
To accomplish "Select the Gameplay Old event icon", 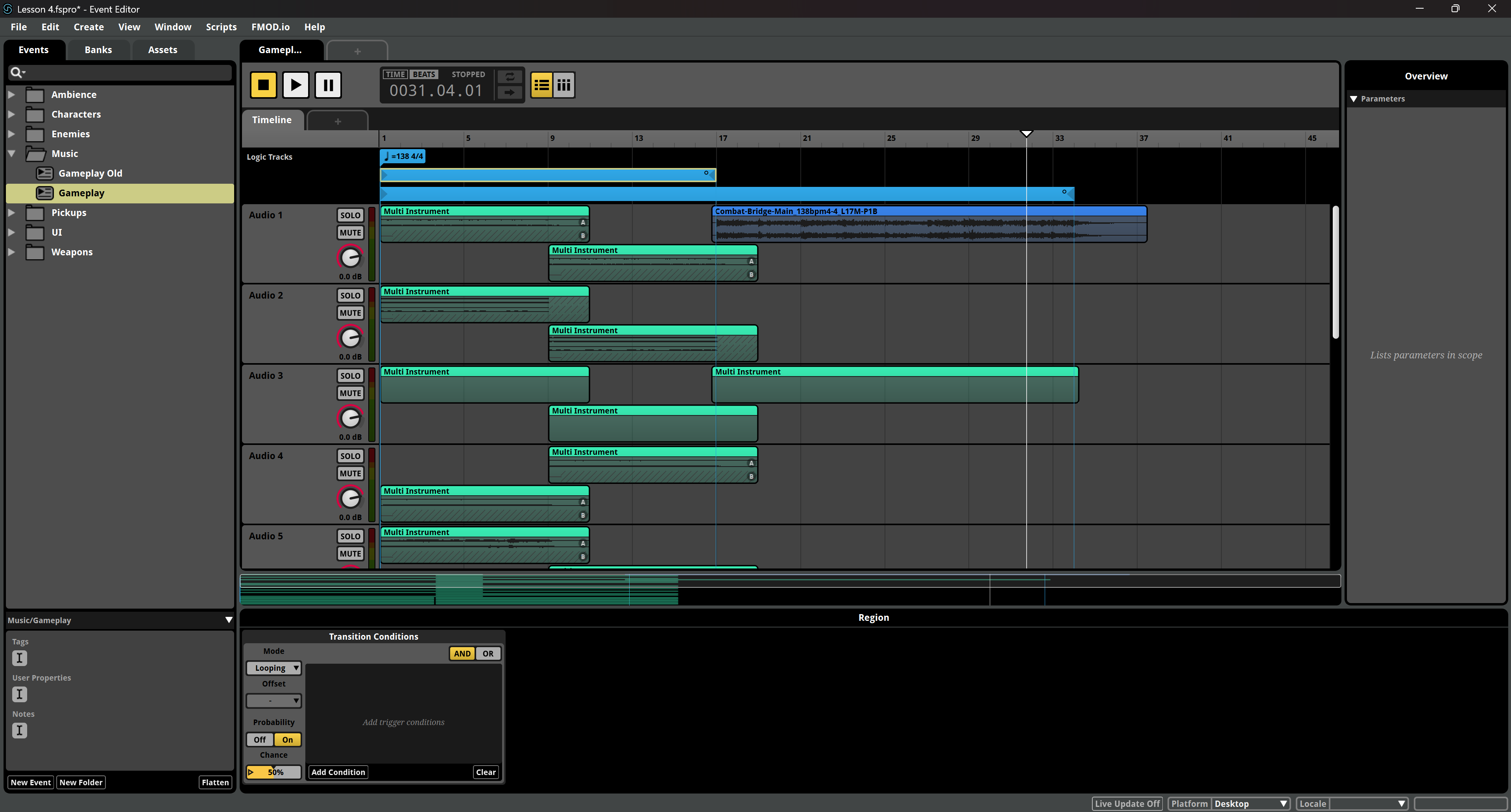I will coord(44,173).
